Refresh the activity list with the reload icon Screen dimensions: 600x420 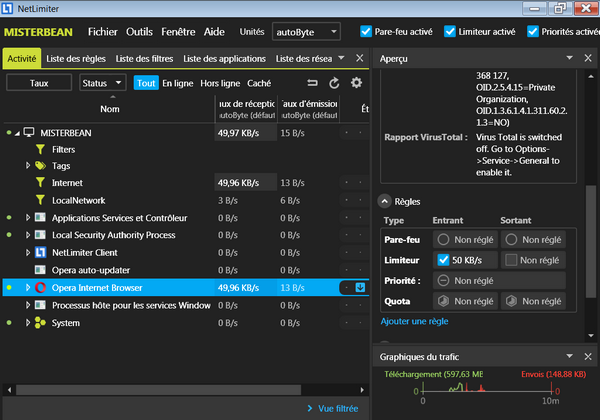(x=334, y=83)
